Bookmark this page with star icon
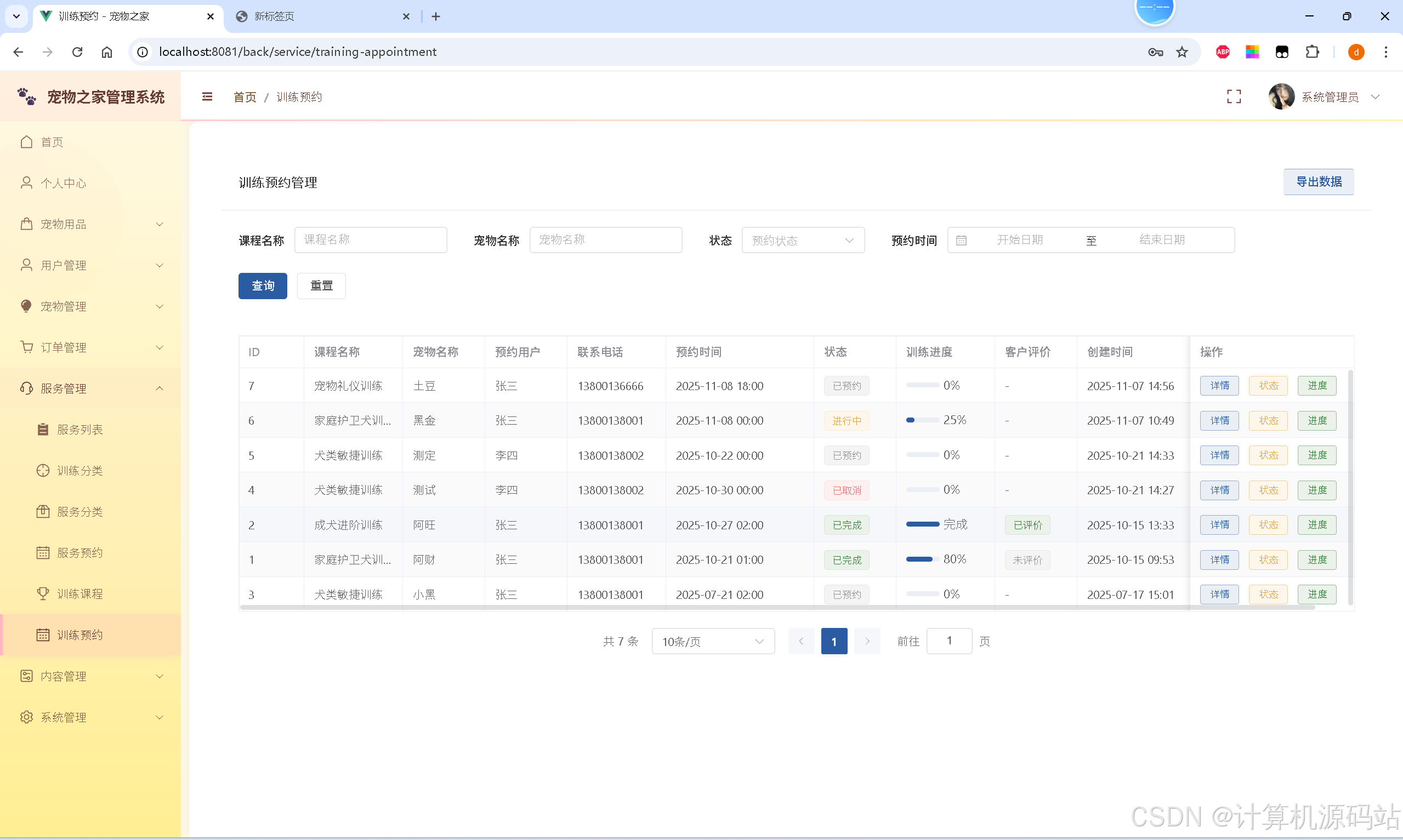This screenshot has width=1403, height=840. click(x=1182, y=52)
